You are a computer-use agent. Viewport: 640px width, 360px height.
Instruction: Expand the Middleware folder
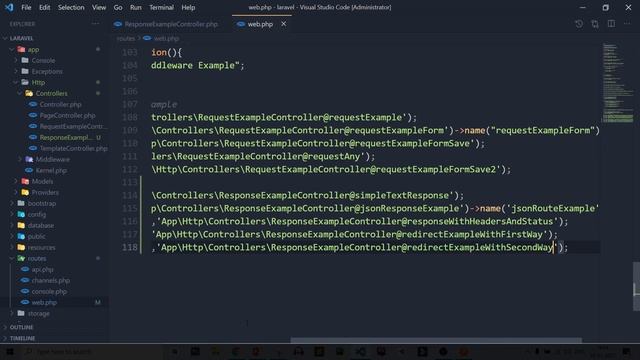pyautogui.click(x=52, y=160)
